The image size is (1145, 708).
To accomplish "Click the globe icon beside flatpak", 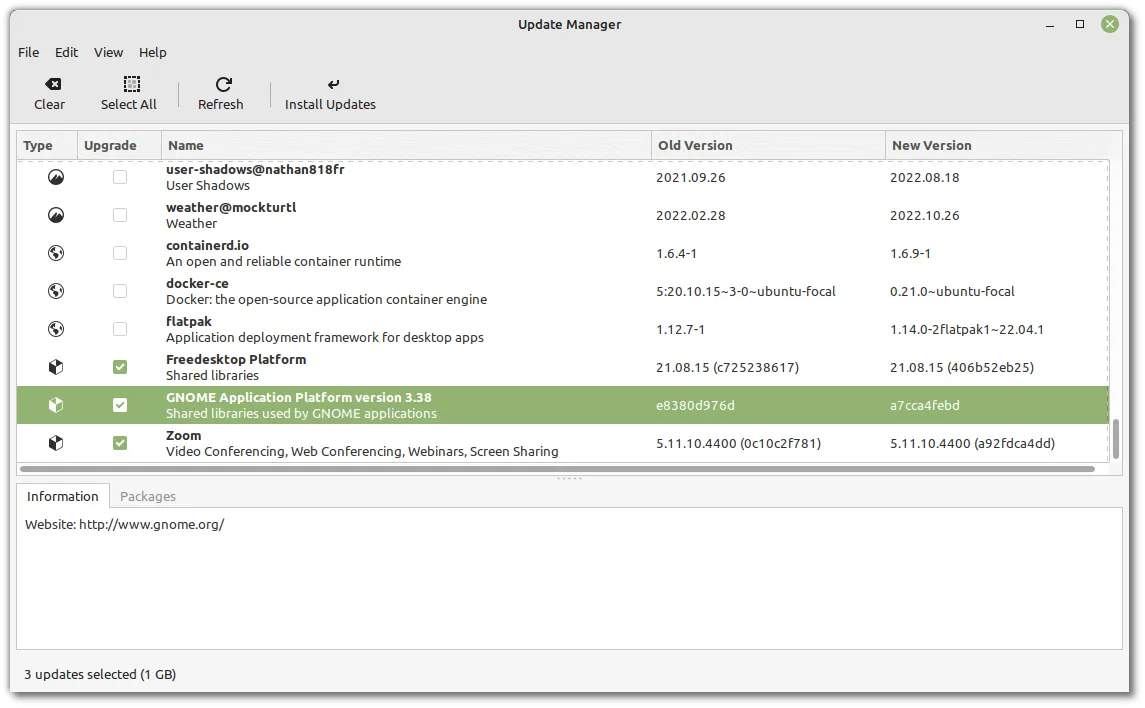I will (x=55, y=328).
